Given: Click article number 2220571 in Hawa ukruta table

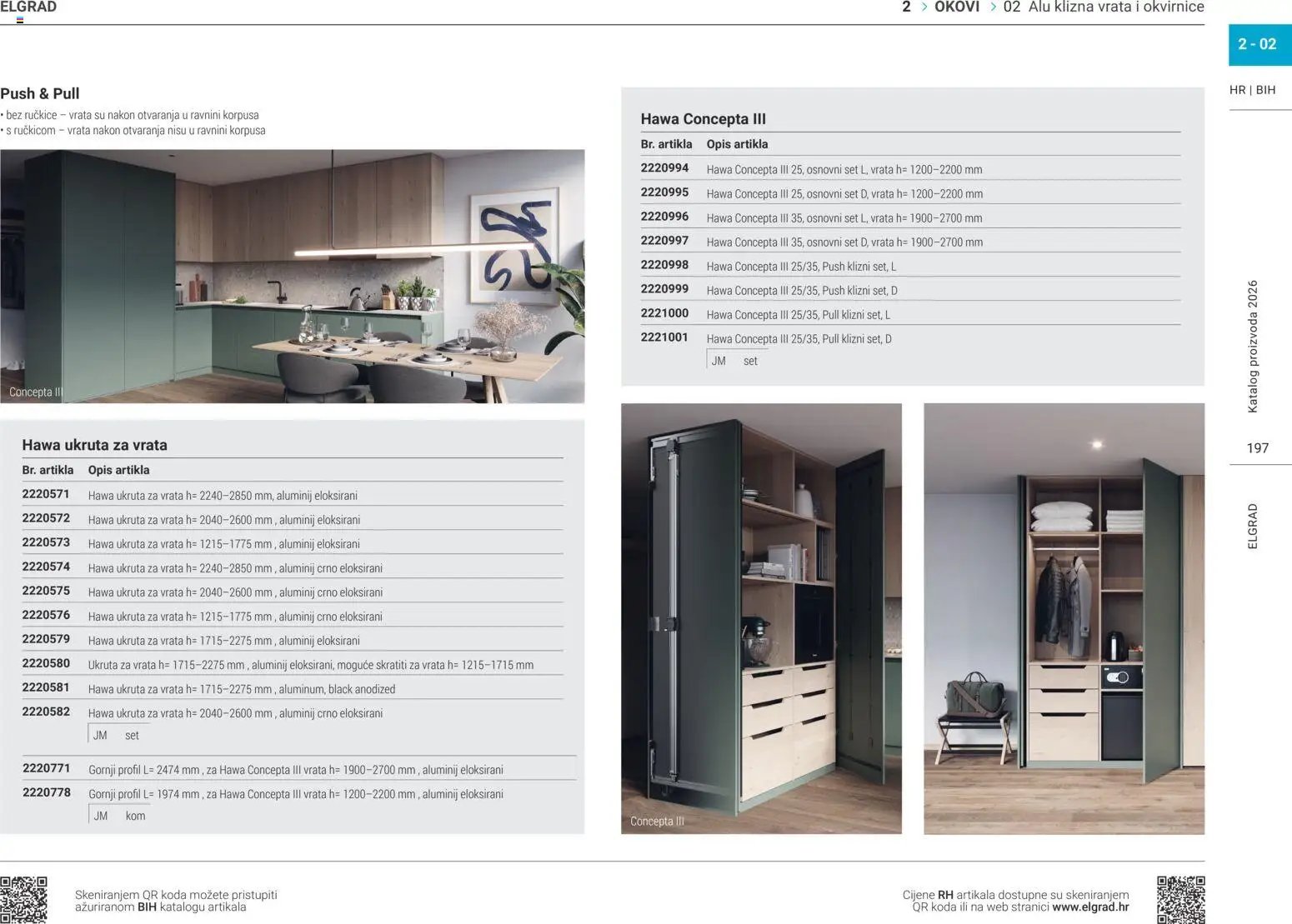Looking at the screenshot, I should pyautogui.click(x=46, y=494).
